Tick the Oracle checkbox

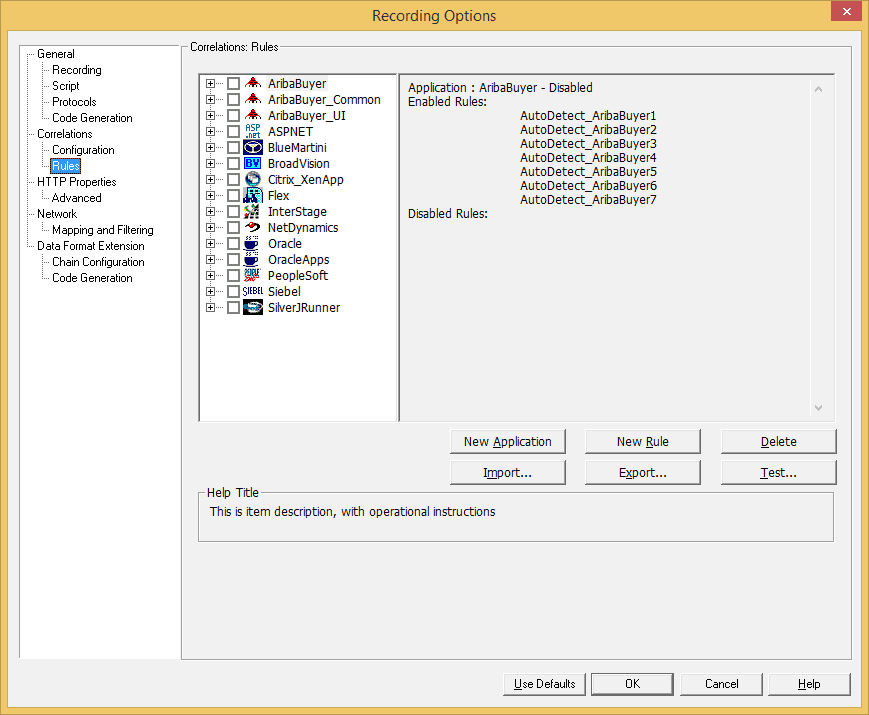point(233,243)
